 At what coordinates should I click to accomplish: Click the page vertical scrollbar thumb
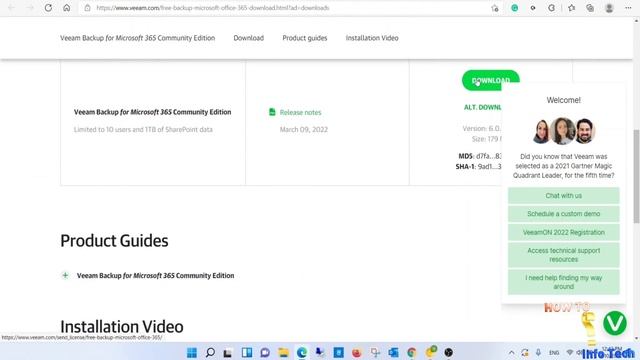(x=636, y=176)
